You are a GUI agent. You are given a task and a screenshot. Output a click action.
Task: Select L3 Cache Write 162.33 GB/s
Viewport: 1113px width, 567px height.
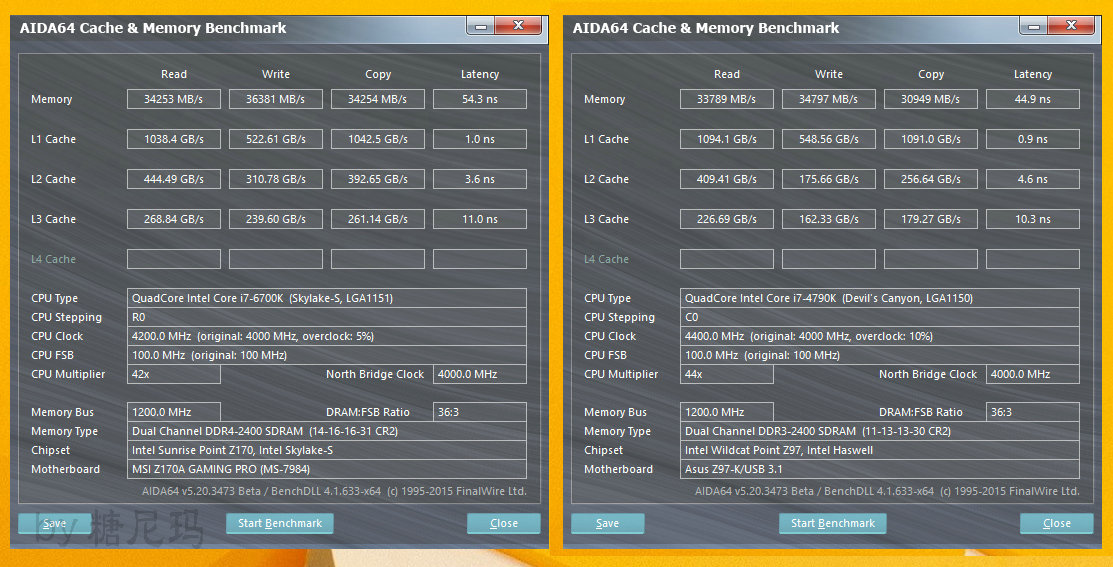coord(829,219)
